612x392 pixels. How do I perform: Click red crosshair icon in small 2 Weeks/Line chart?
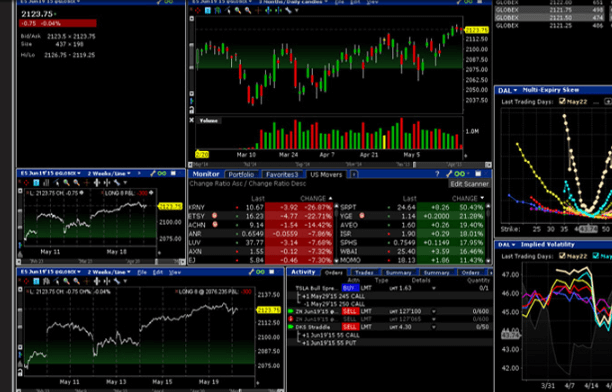point(26,183)
